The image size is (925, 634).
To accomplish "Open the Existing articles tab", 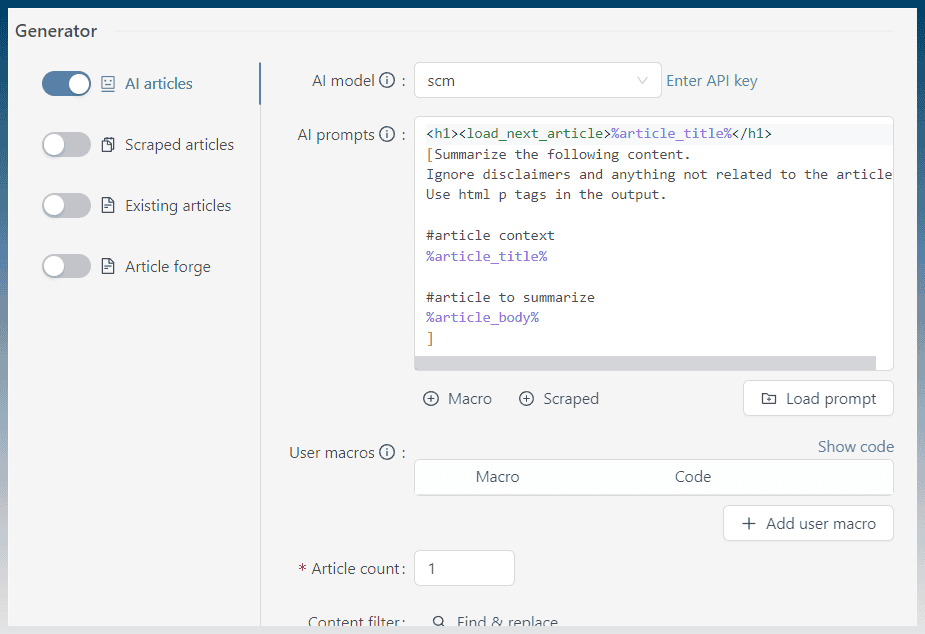I will tap(178, 206).
